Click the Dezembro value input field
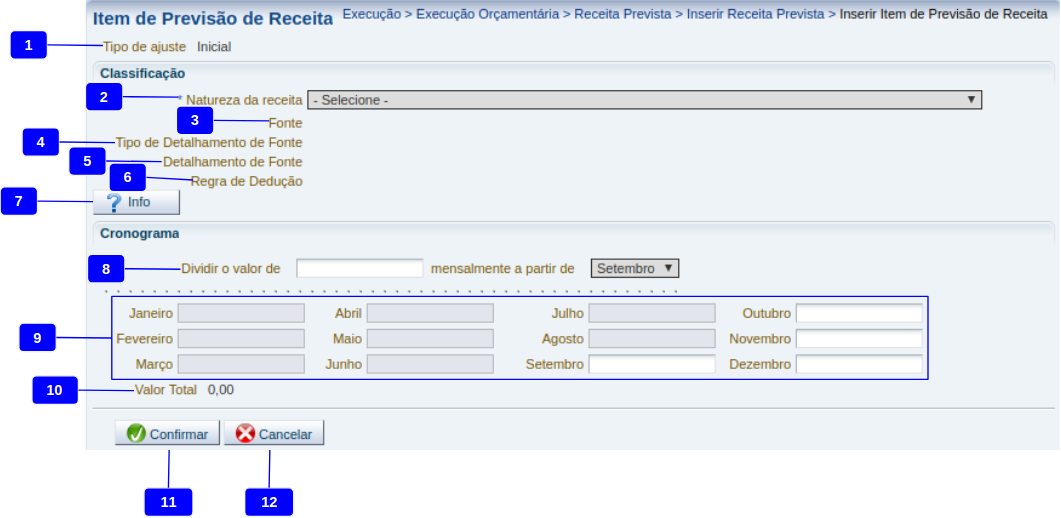The width and height of the screenshot is (1061, 518). pos(858,364)
